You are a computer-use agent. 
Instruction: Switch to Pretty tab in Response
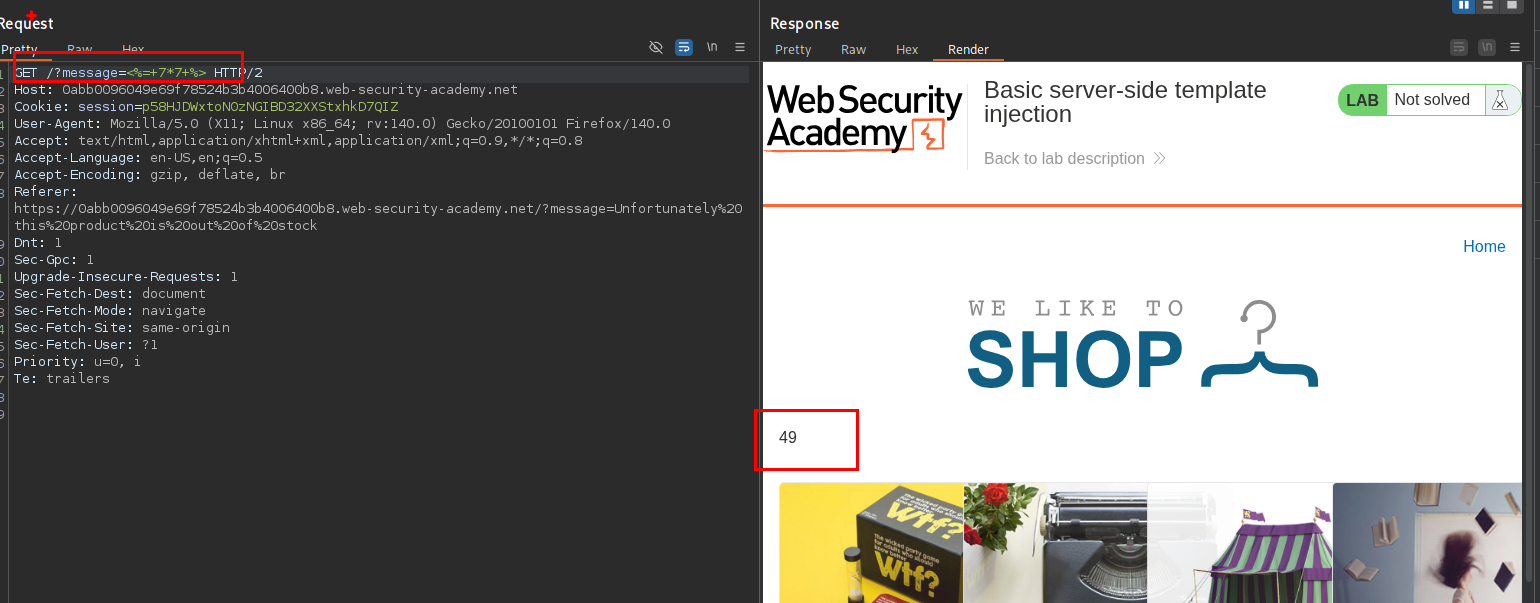(x=793, y=49)
